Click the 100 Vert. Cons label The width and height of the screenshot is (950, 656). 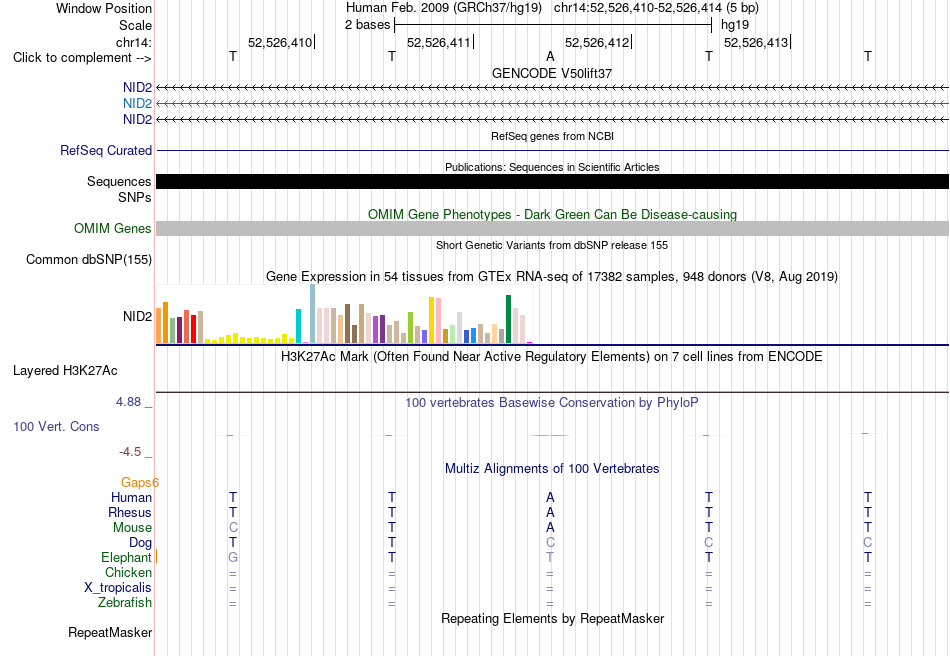coord(56,426)
